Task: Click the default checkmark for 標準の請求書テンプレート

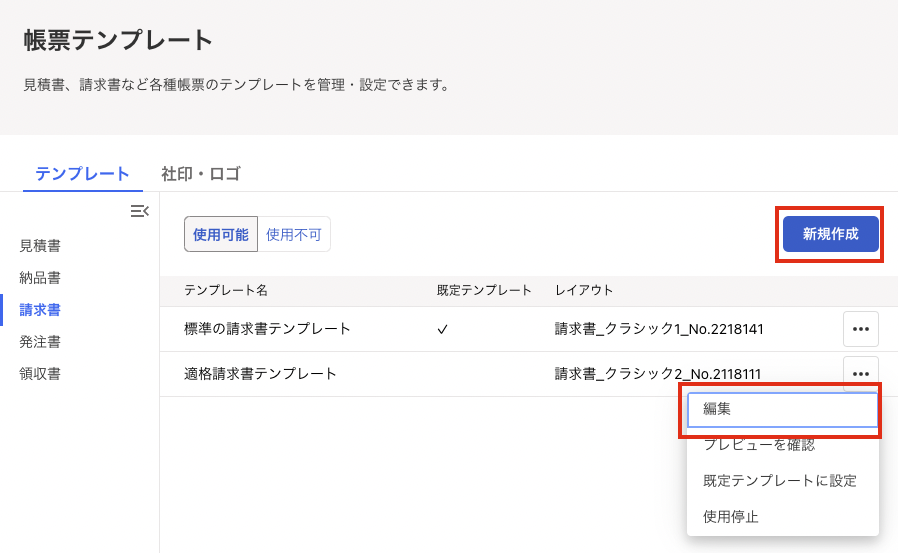Action: pyautogui.click(x=442, y=330)
